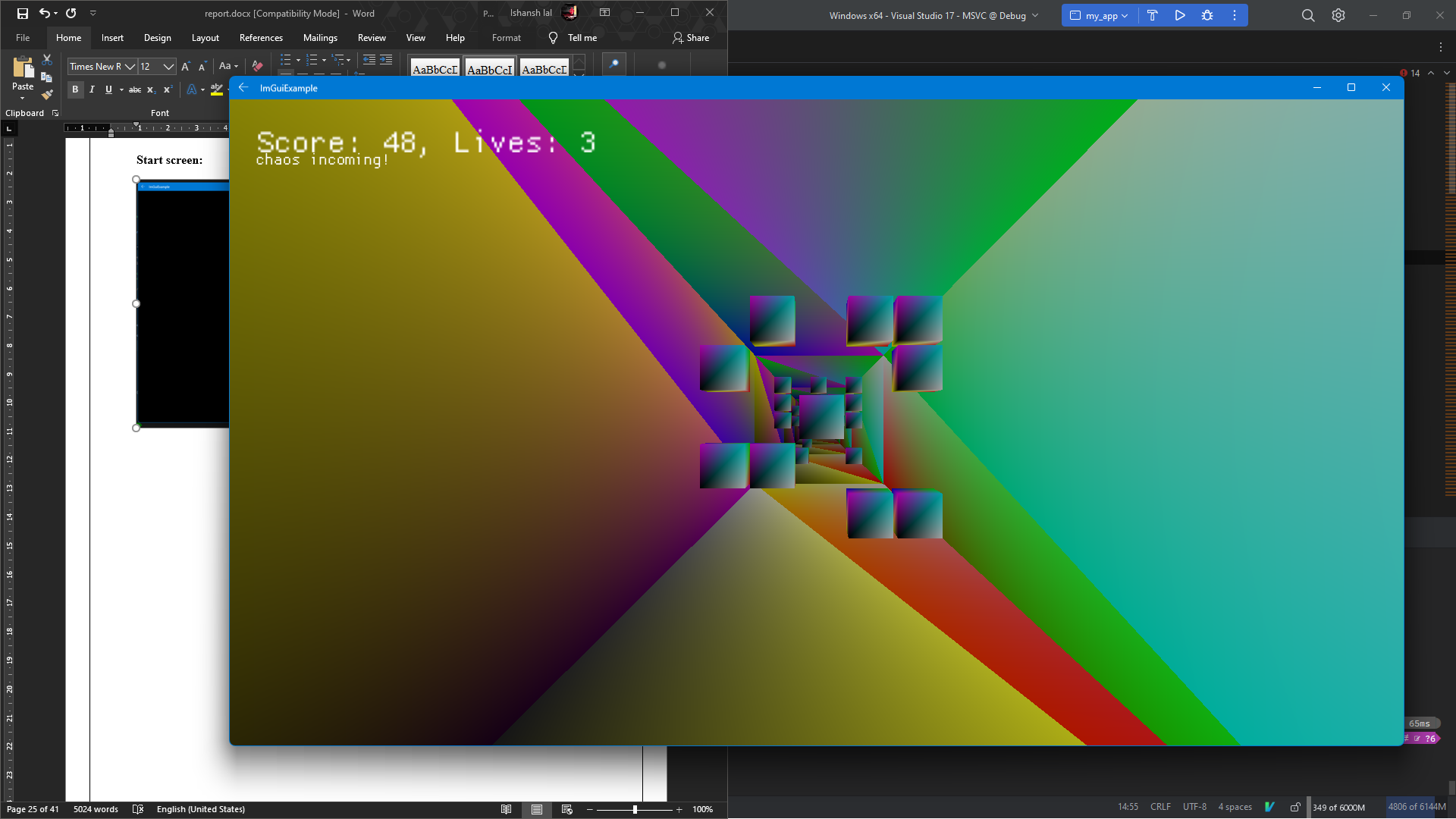
Task: Toggle bold formatting
Action: (75, 89)
